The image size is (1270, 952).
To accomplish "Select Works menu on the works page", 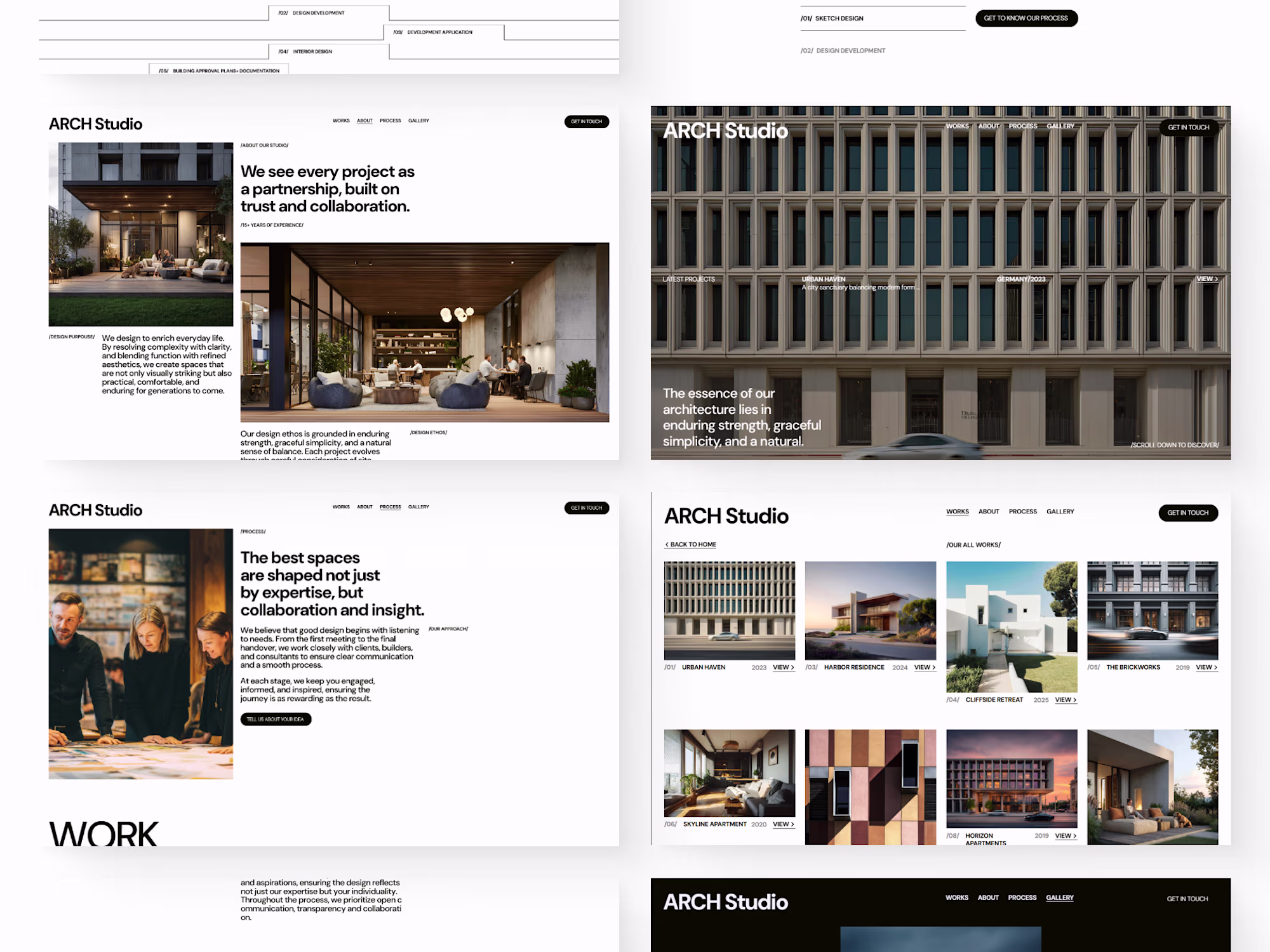I will tap(957, 512).
